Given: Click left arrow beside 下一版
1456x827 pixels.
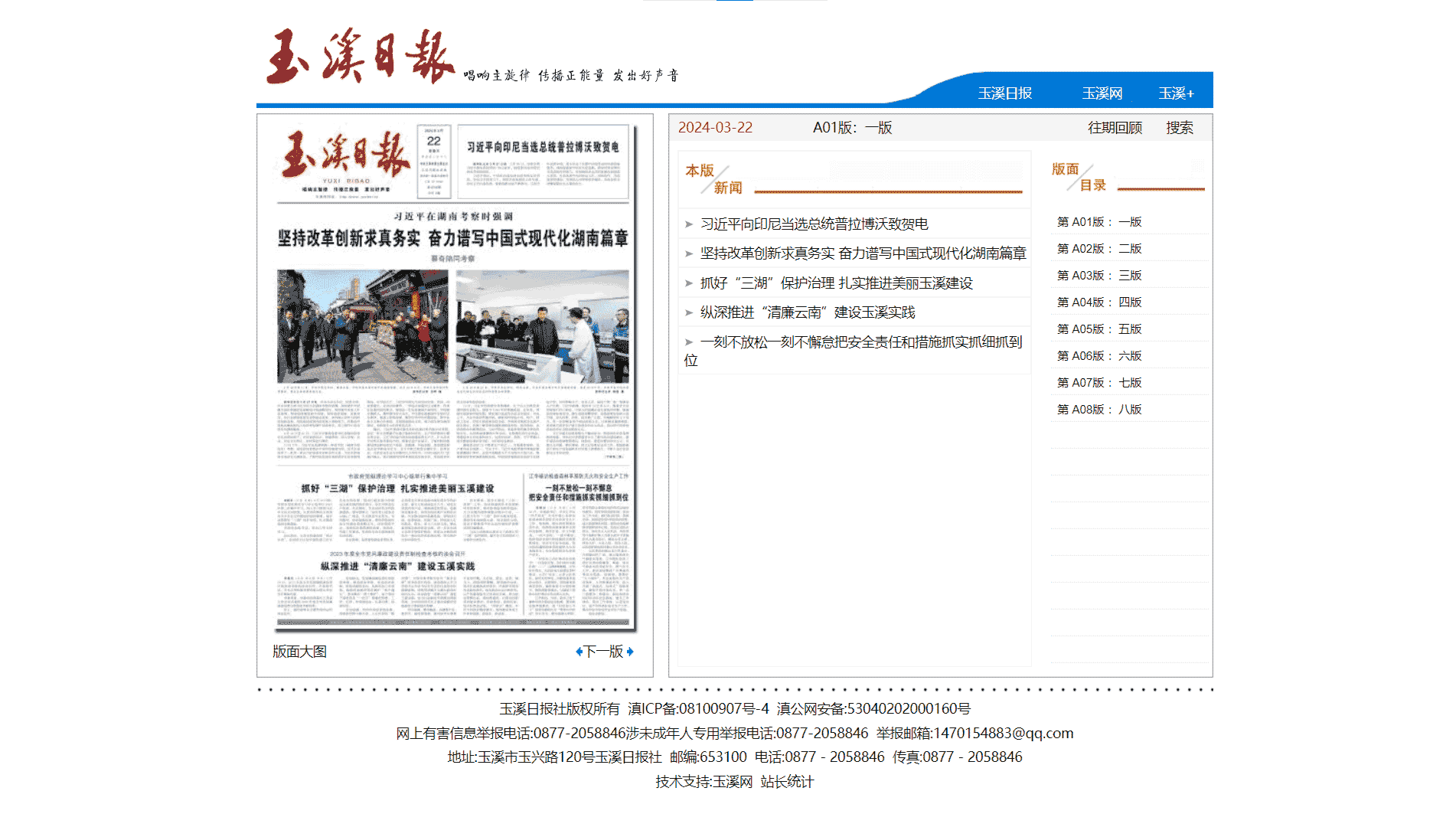Looking at the screenshot, I should 579,652.
